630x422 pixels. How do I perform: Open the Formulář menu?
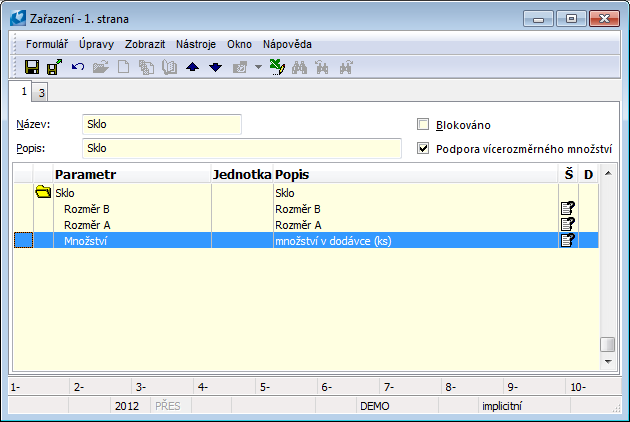pyautogui.click(x=47, y=44)
